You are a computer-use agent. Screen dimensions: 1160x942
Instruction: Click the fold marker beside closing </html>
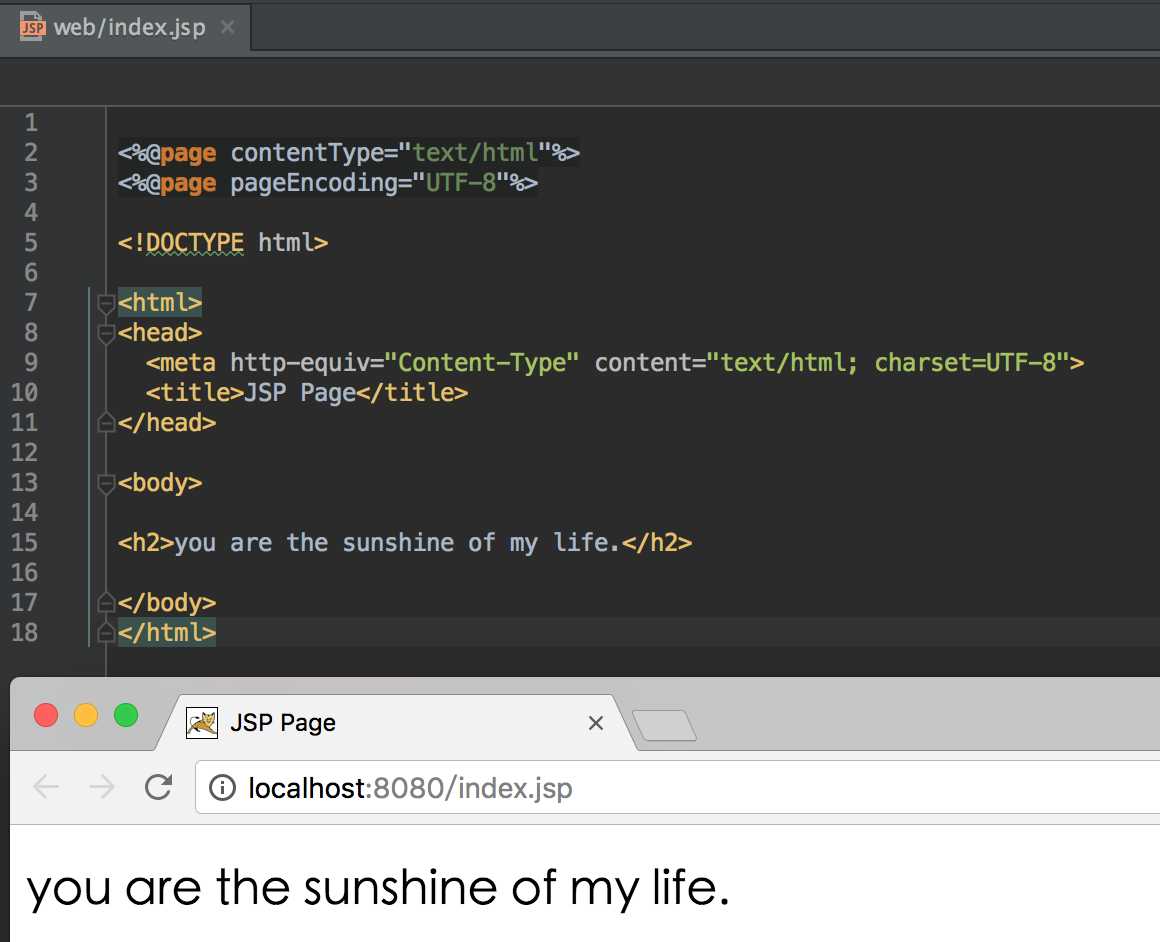[105, 633]
